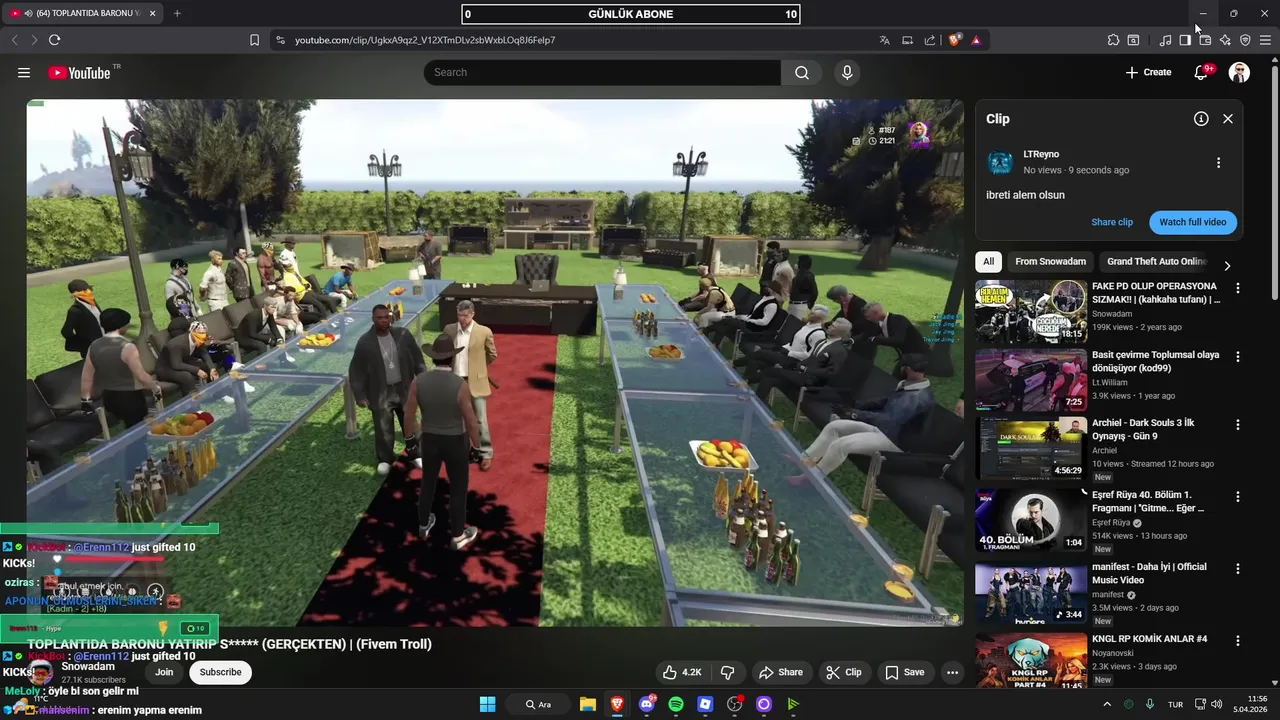The image size is (1280, 720).
Task: Open options for manifest Daha İyi video
Action: click(1237, 568)
